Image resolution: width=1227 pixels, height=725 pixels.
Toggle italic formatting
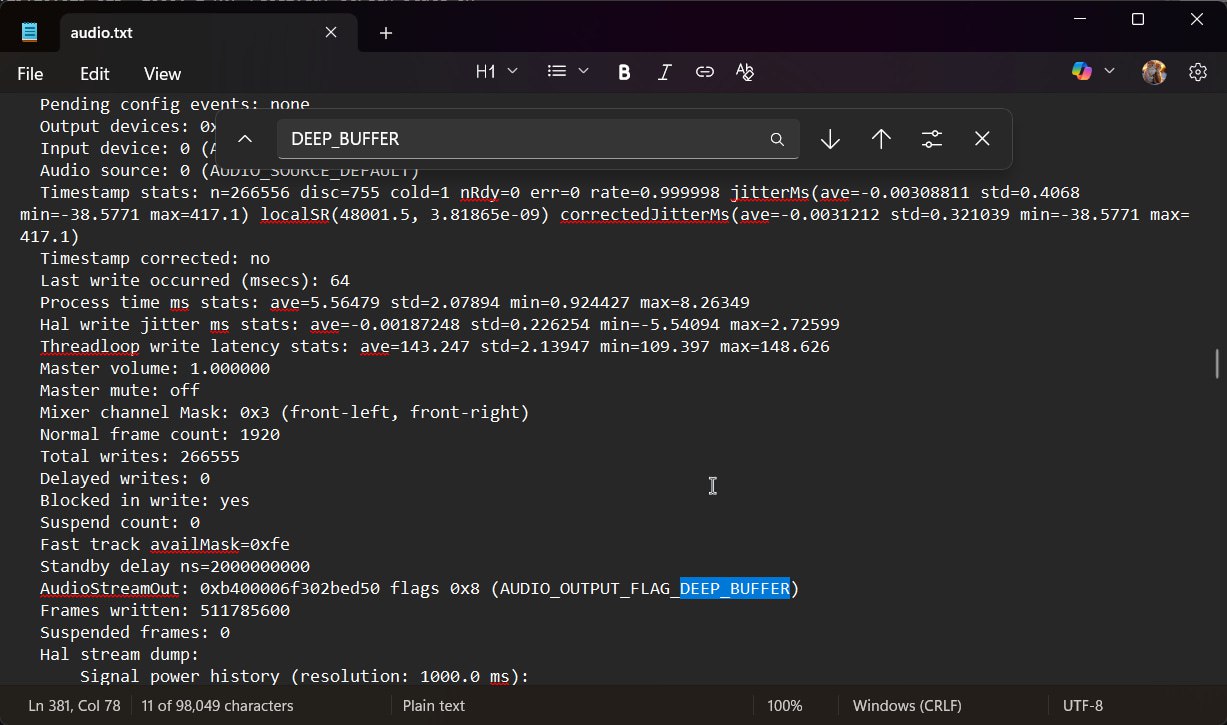(x=664, y=72)
